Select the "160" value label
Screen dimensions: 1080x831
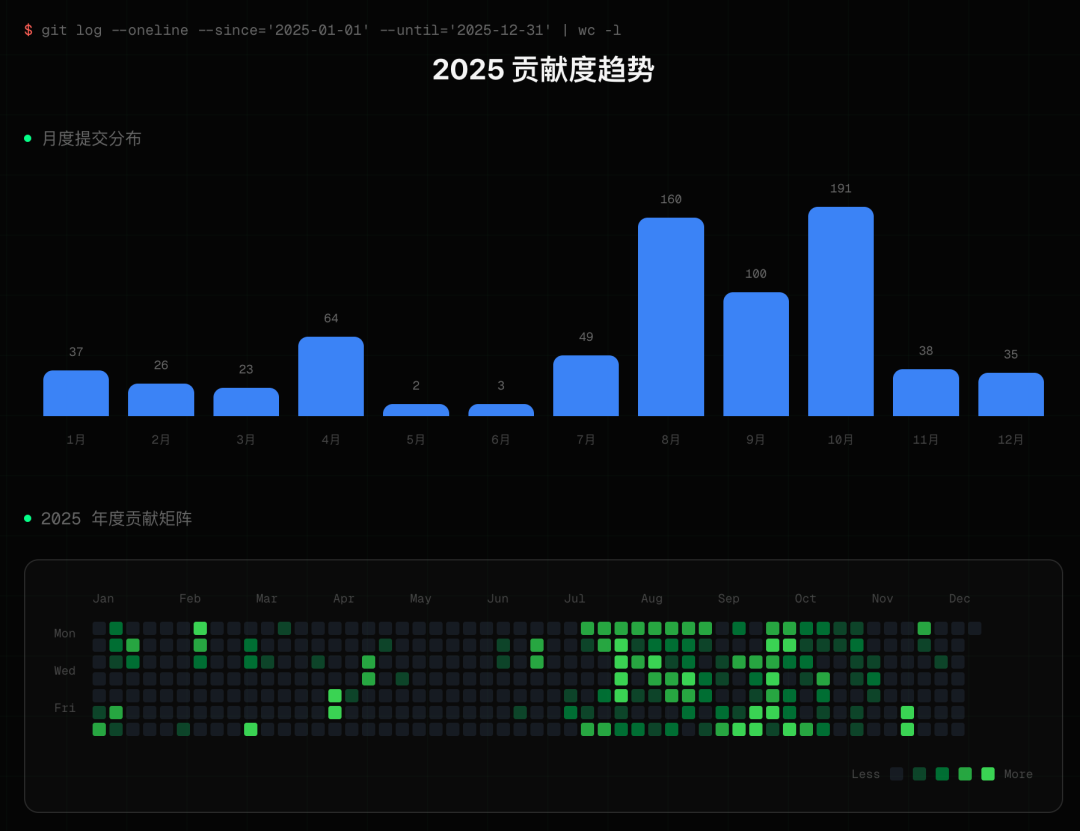click(x=671, y=199)
